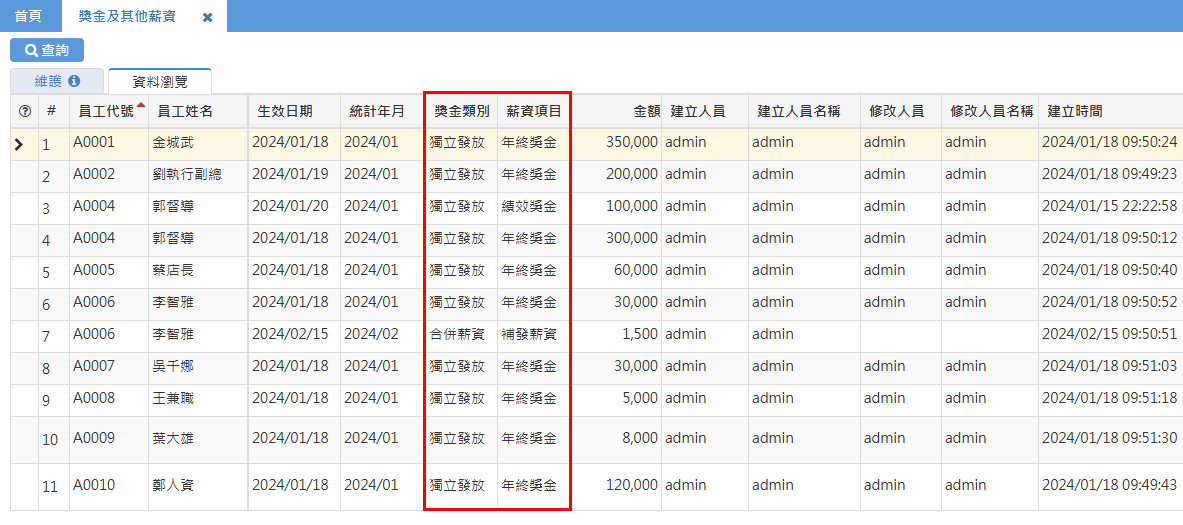Select the 資料瀏覽 tab
This screenshot has width=1183, height=525.
pyautogui.click(x=159, y=82)
